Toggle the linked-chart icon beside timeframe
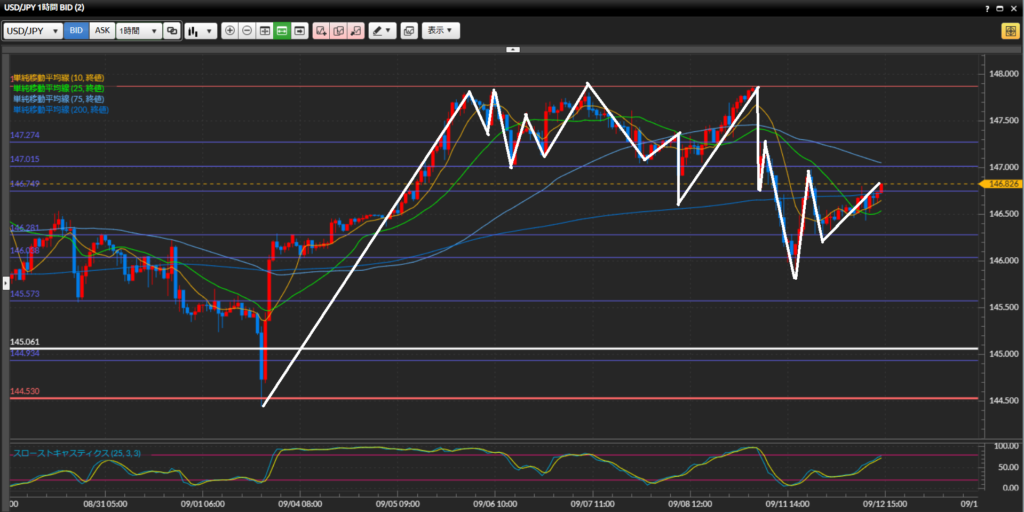 coord(172,31)
